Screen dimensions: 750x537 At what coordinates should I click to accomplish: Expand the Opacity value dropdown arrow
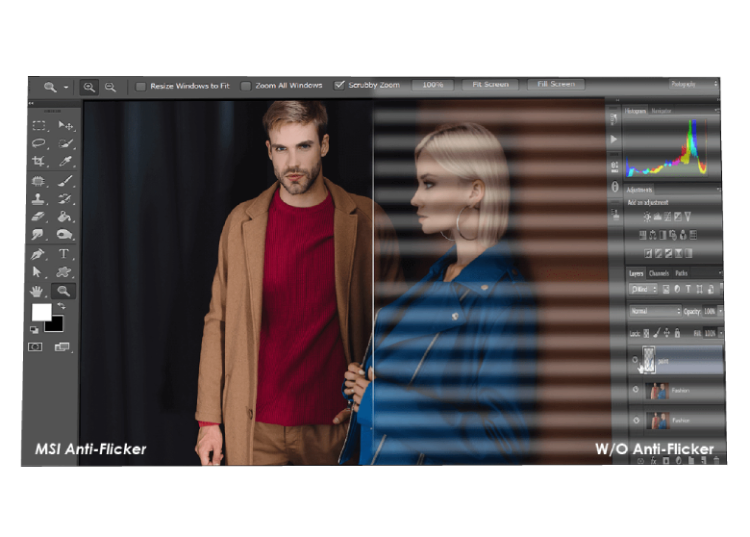[x=720, y=311]
